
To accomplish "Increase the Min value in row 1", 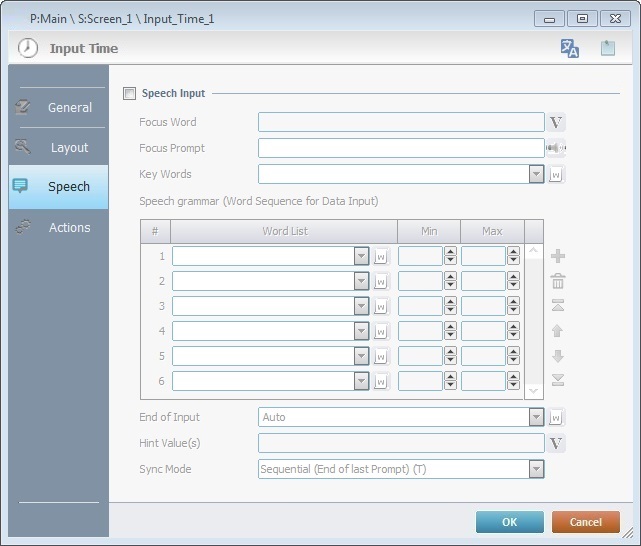I will click(450, 251).
